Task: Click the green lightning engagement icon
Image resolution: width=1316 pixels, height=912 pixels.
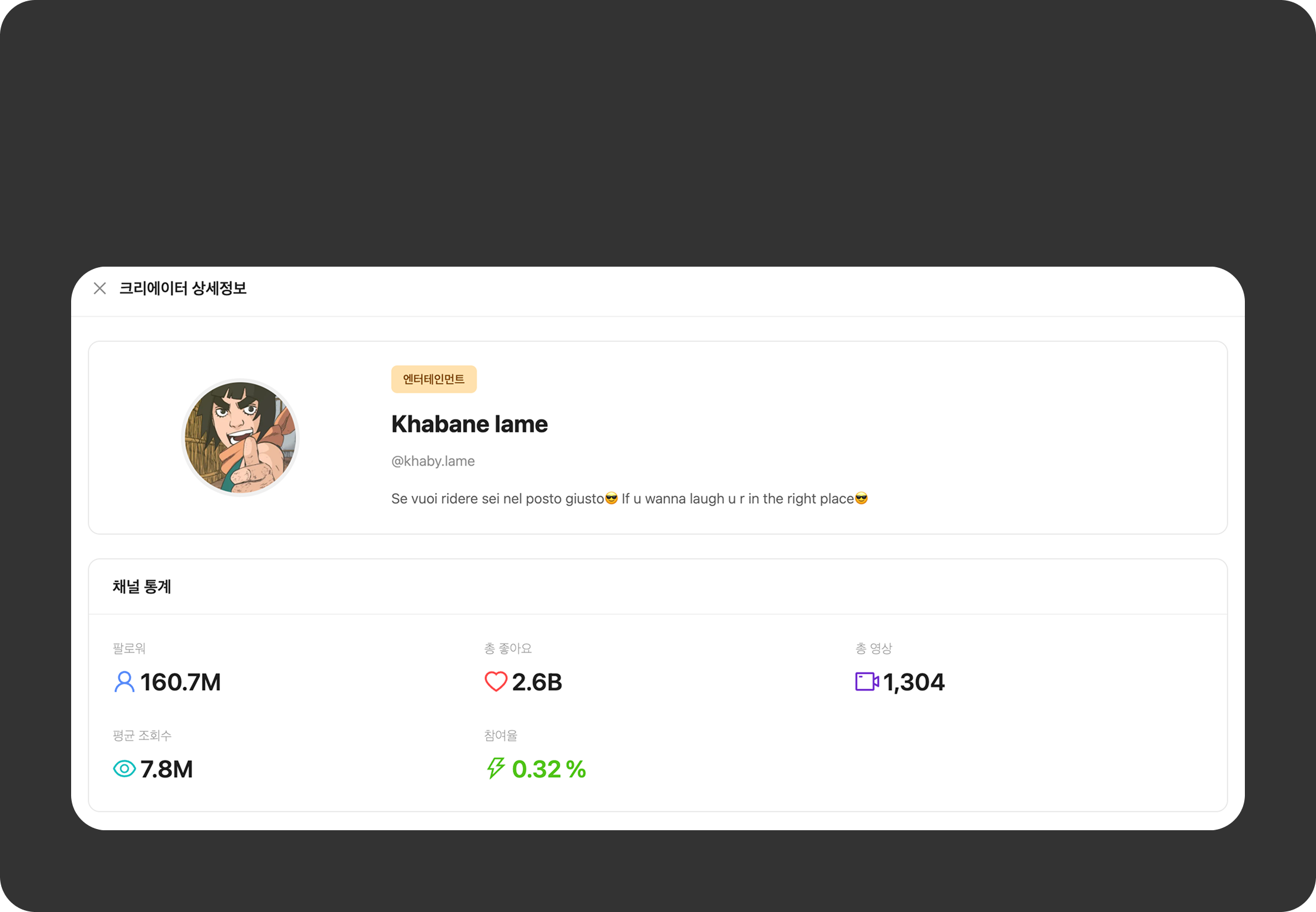Action: 496,769
